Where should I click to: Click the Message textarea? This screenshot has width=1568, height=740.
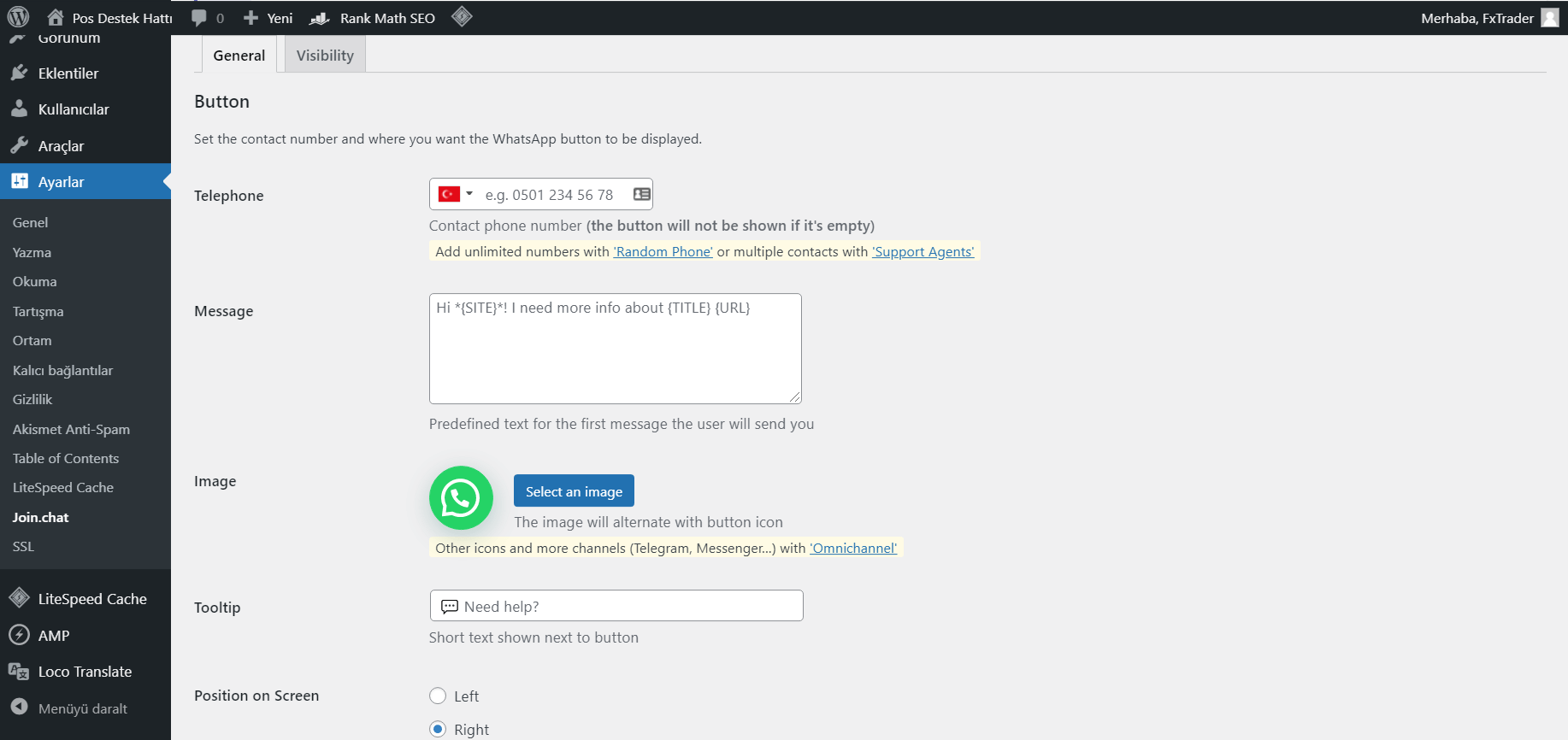click(x=616, y=349)
